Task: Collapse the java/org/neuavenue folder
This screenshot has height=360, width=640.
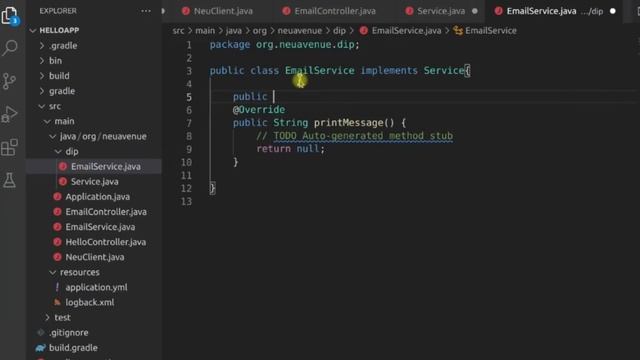Action: coord(53,136)
